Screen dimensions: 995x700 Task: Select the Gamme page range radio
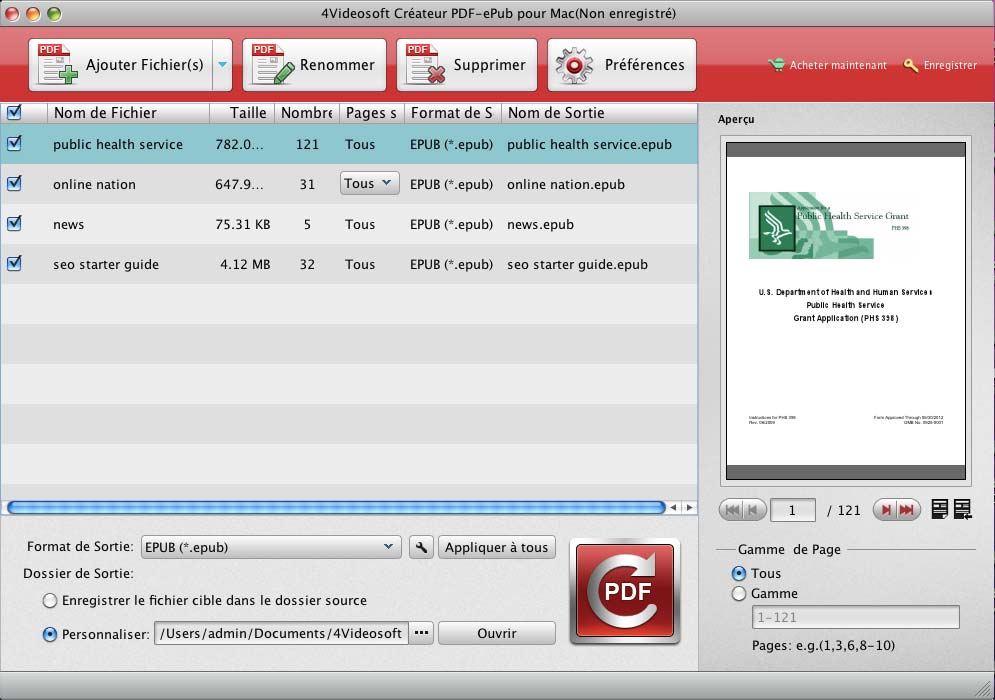tap(739, 594)
